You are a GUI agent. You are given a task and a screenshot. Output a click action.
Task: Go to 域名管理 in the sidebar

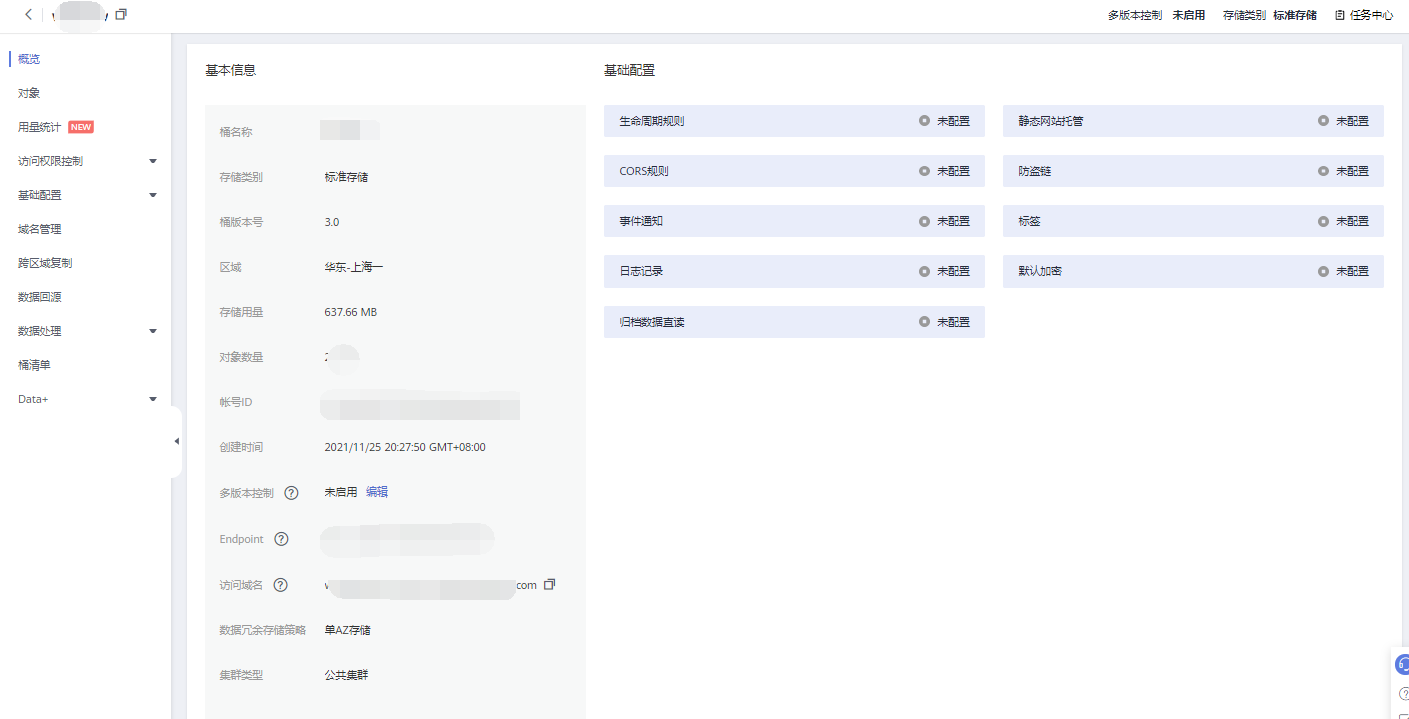pos(40,229)
